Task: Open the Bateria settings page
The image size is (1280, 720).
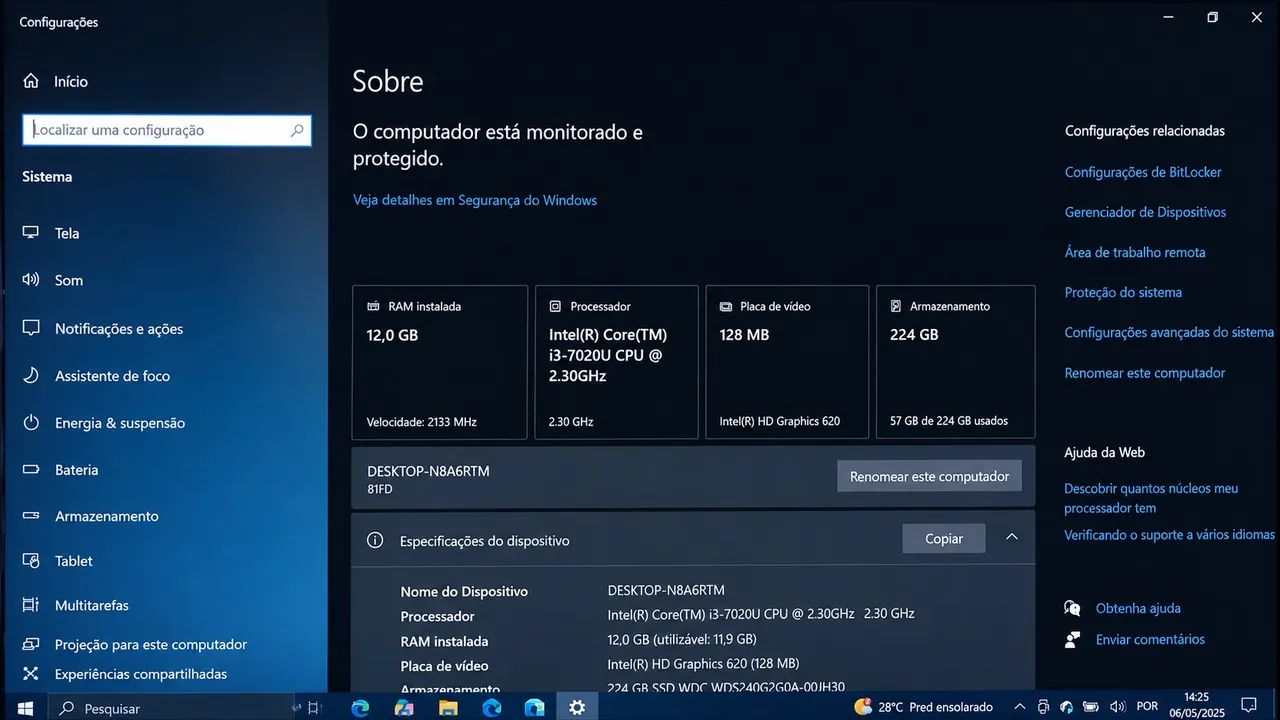Action: coord(60,470)
